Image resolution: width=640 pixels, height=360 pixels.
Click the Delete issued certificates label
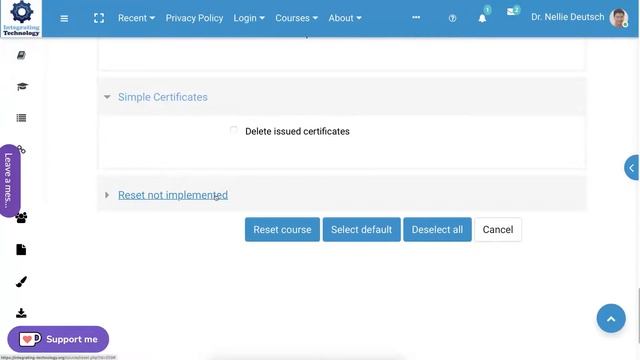(x=297, y=131)
